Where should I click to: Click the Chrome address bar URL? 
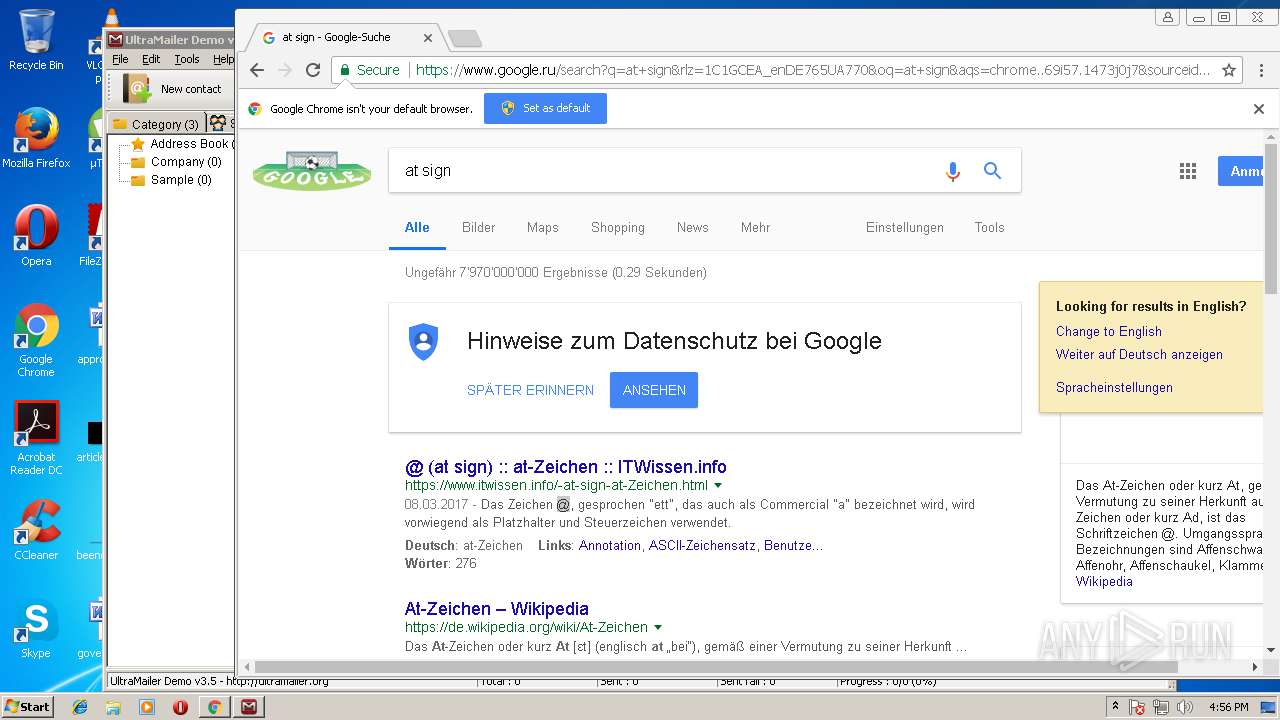(812, 70)
